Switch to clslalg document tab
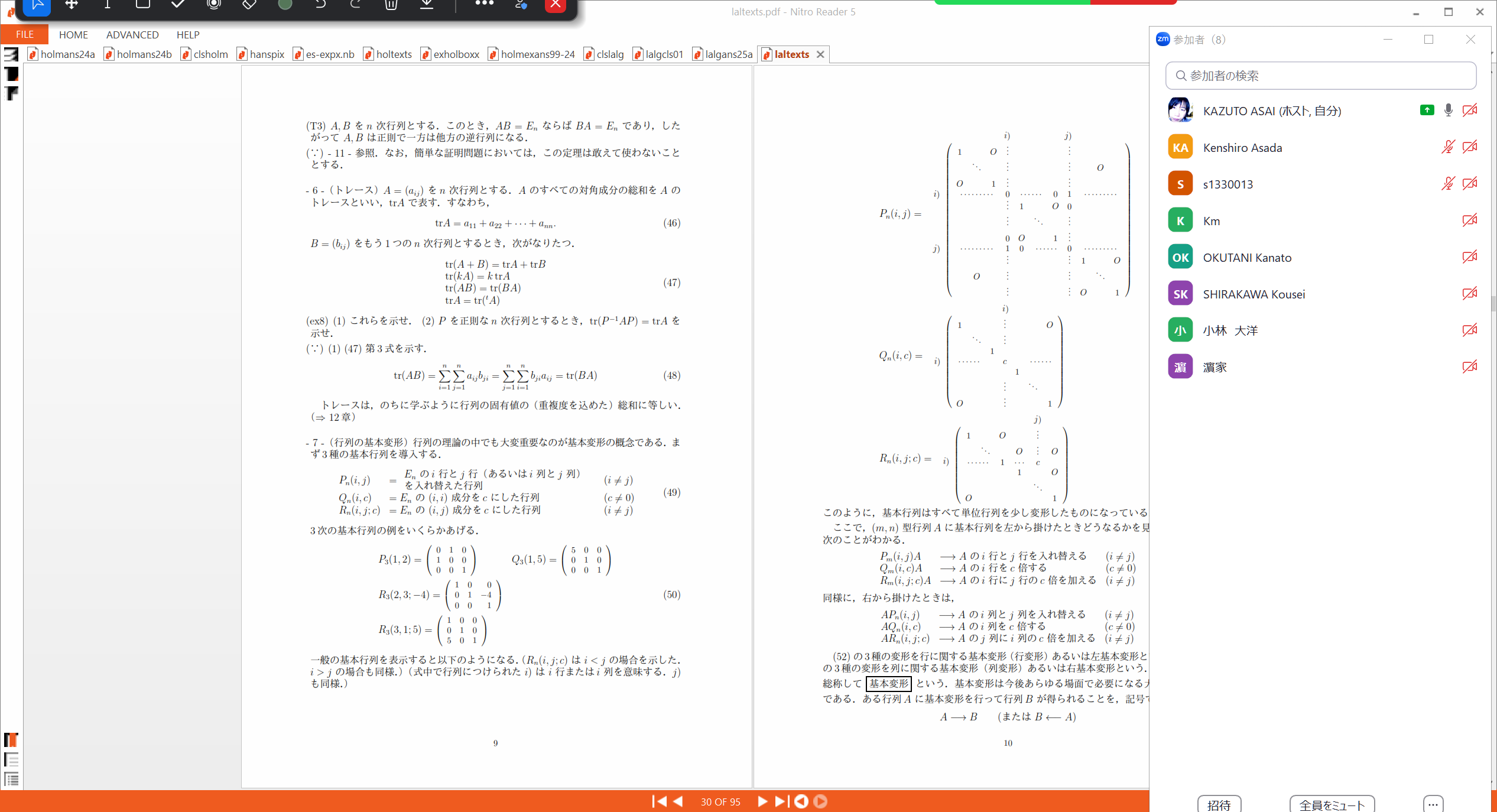 coord(604,54)
